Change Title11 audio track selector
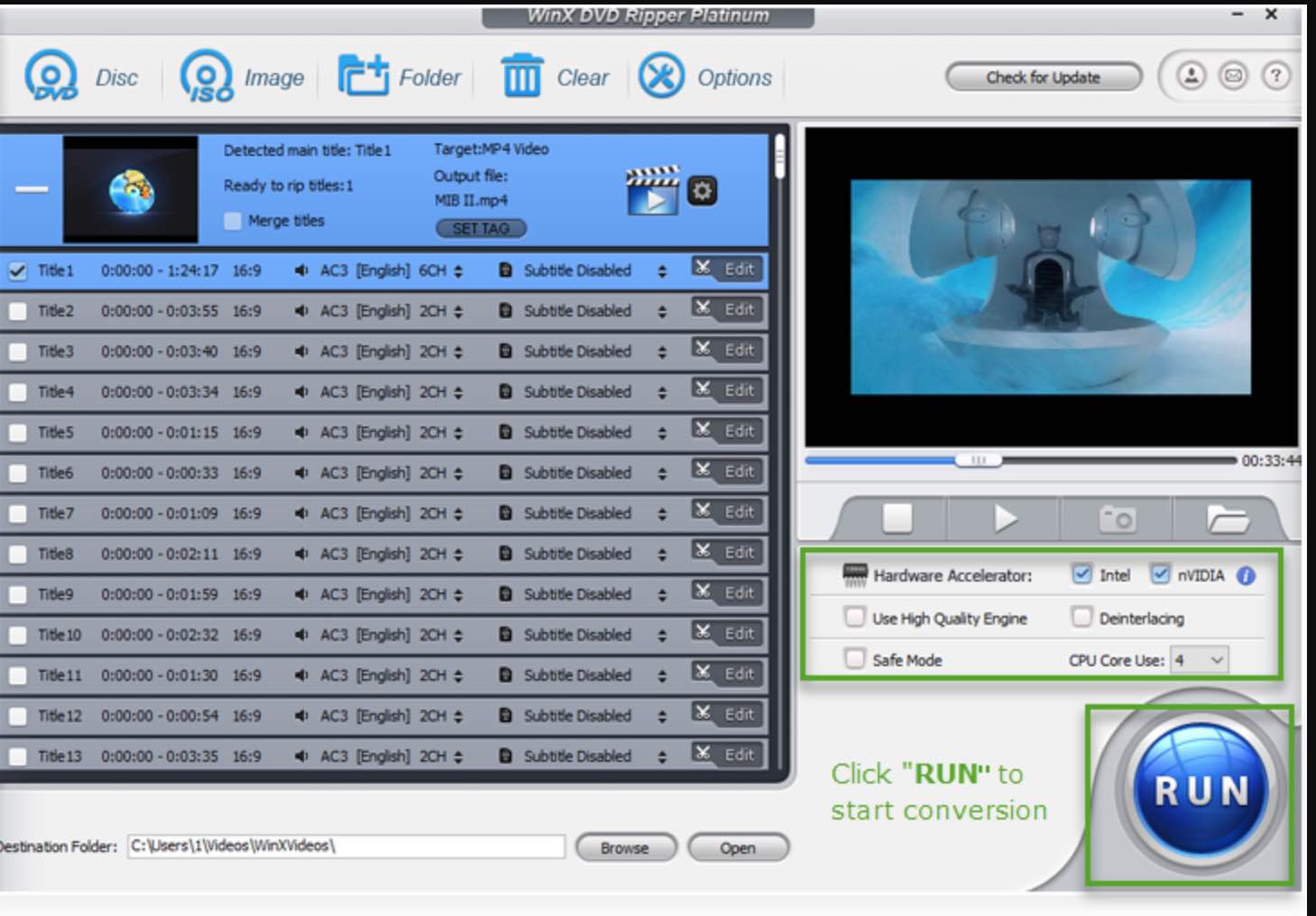Image resolution: width=1316 pixels, height=916 pixels. [x=458, y=675]
